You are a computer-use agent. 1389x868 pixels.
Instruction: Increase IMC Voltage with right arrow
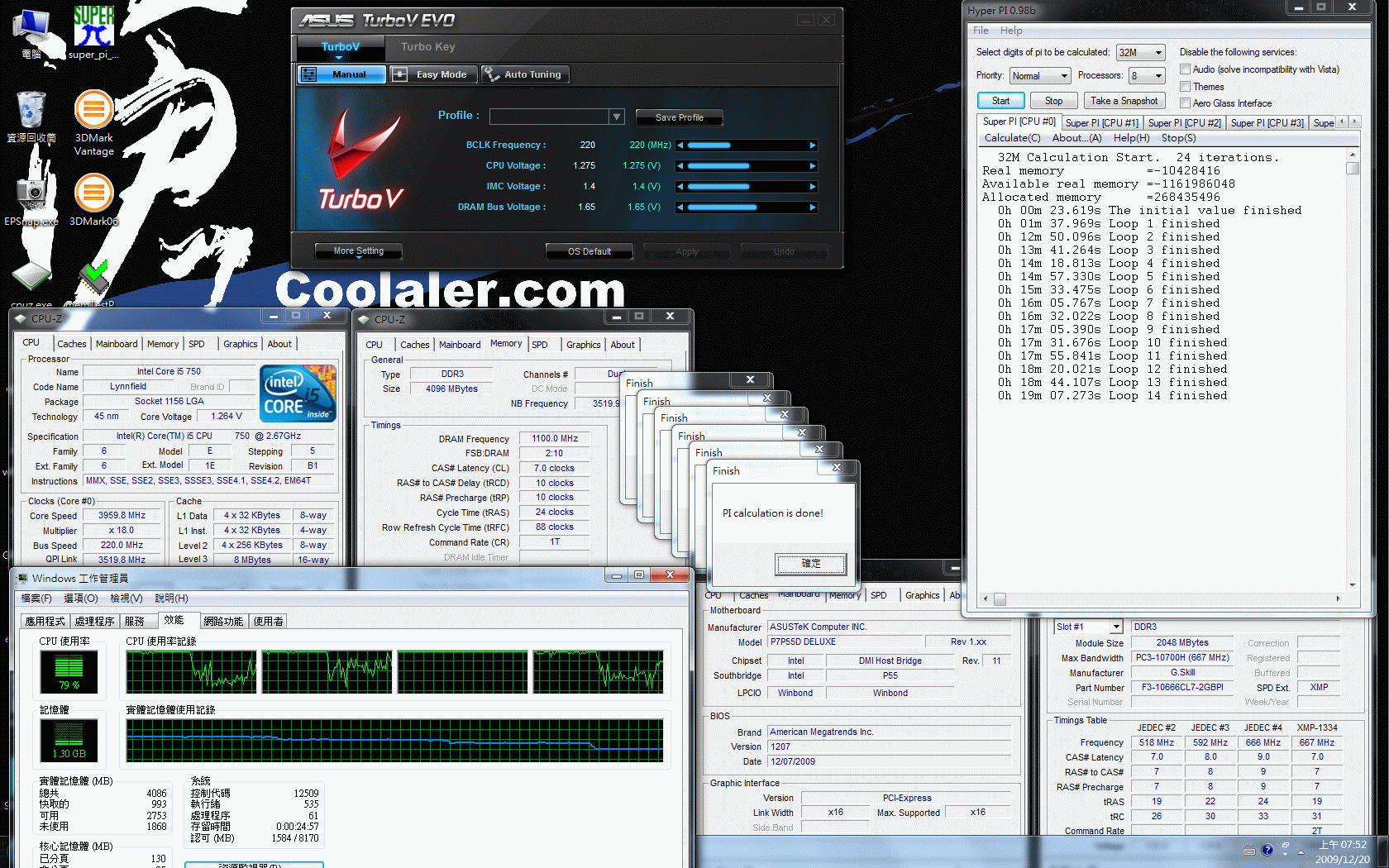point(813,187)
